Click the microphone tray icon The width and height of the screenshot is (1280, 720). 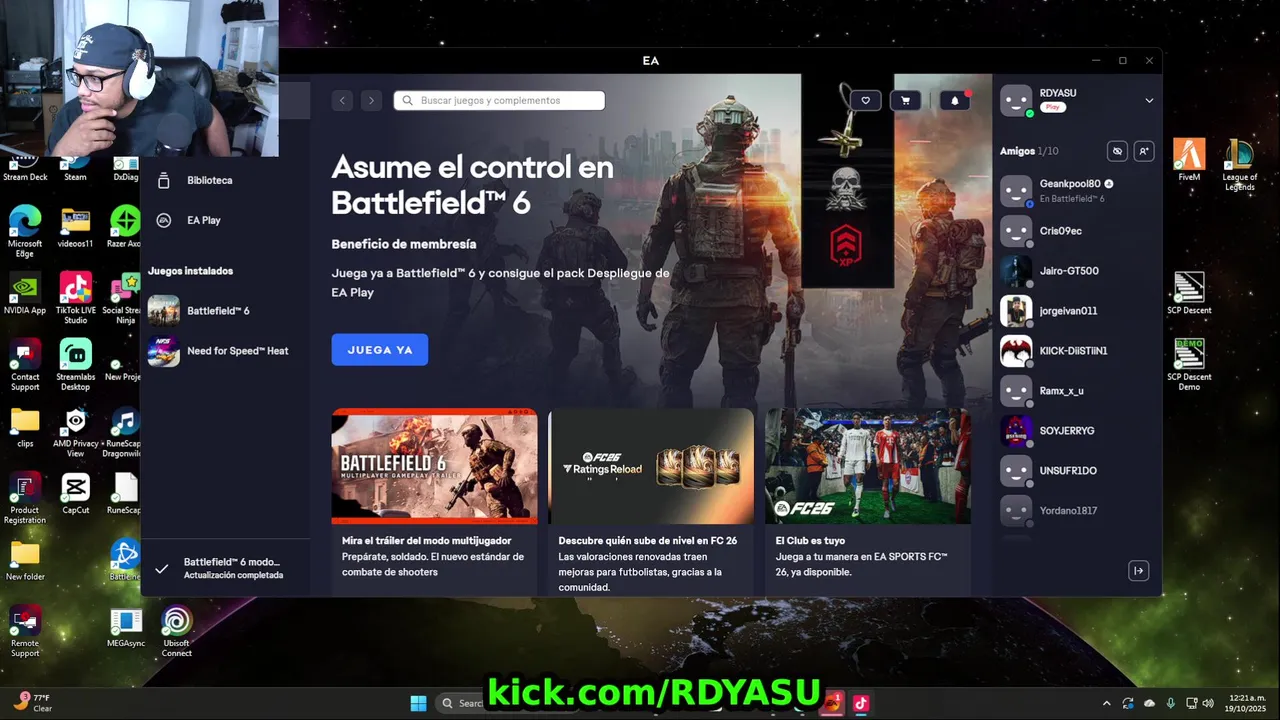tap(1171, 703)
